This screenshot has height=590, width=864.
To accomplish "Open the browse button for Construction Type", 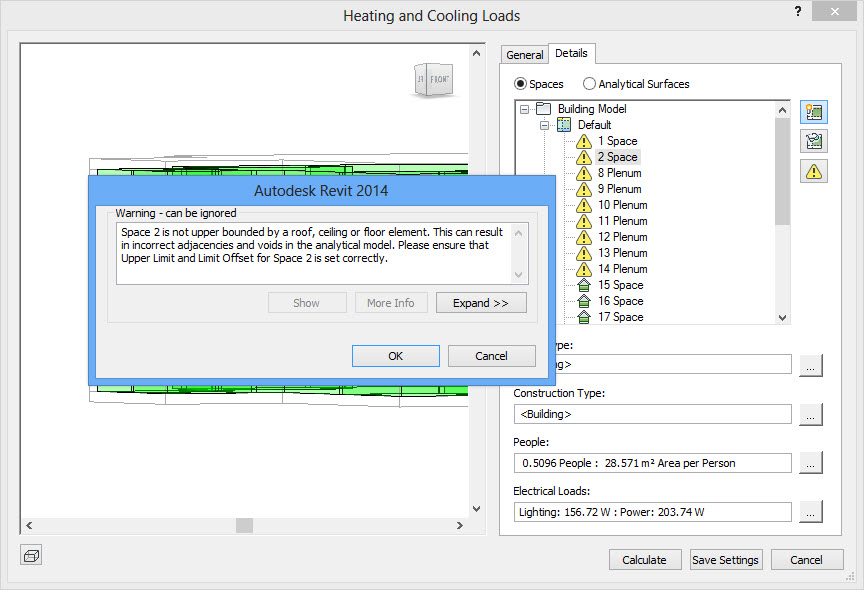I will coord(810,415).
